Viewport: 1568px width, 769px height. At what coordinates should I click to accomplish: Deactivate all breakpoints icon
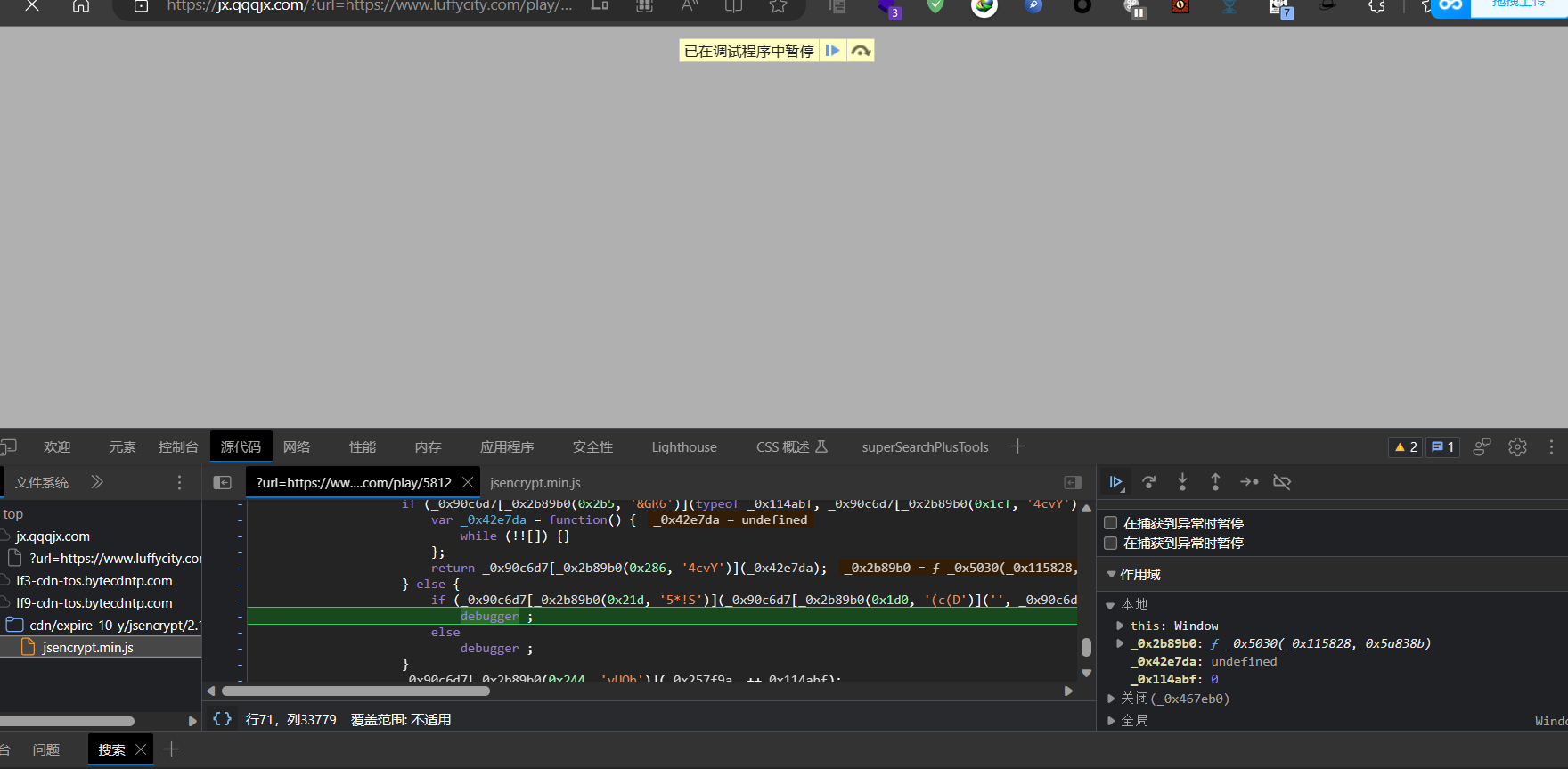coord(1282,482)
